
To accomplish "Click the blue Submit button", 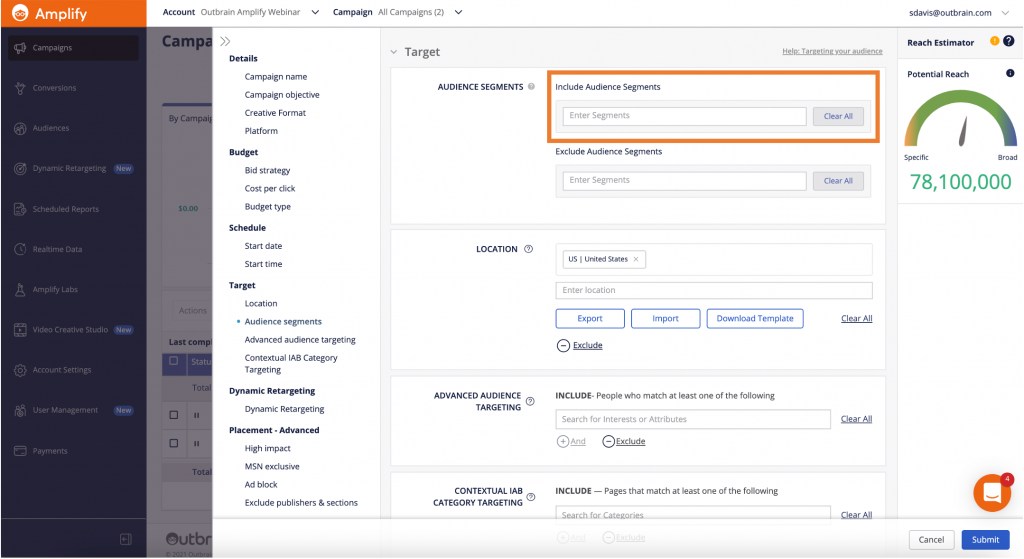I will pos(985,540).
